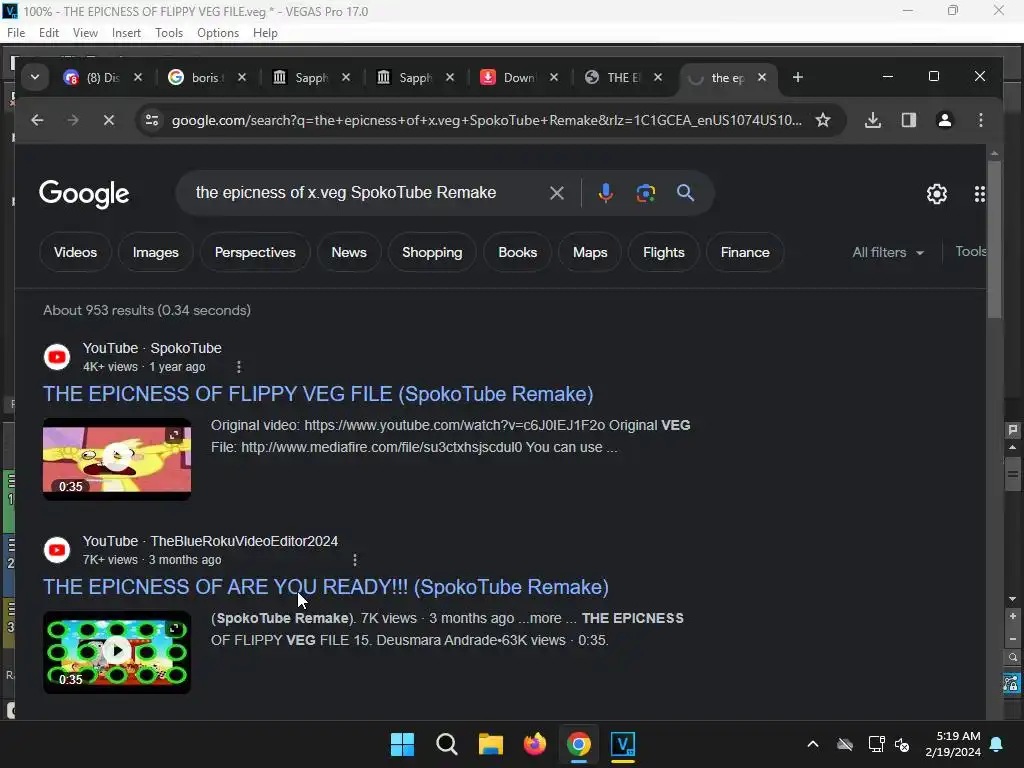Viewport: 1024px width, 768px height.
Task: Toggle Chrome side panel
Action: tap(908, 120)
